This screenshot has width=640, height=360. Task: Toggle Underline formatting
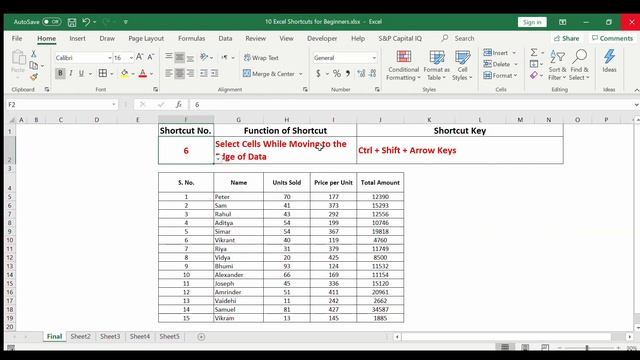tap(81, 73)
